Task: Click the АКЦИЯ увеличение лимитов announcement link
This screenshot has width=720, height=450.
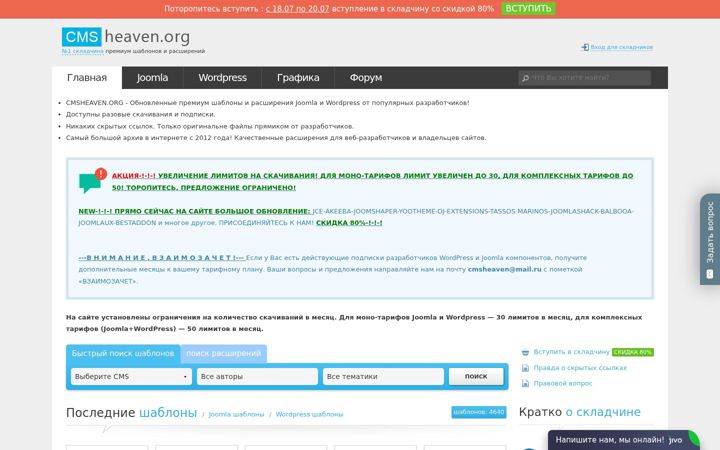Action: [372, 181]
